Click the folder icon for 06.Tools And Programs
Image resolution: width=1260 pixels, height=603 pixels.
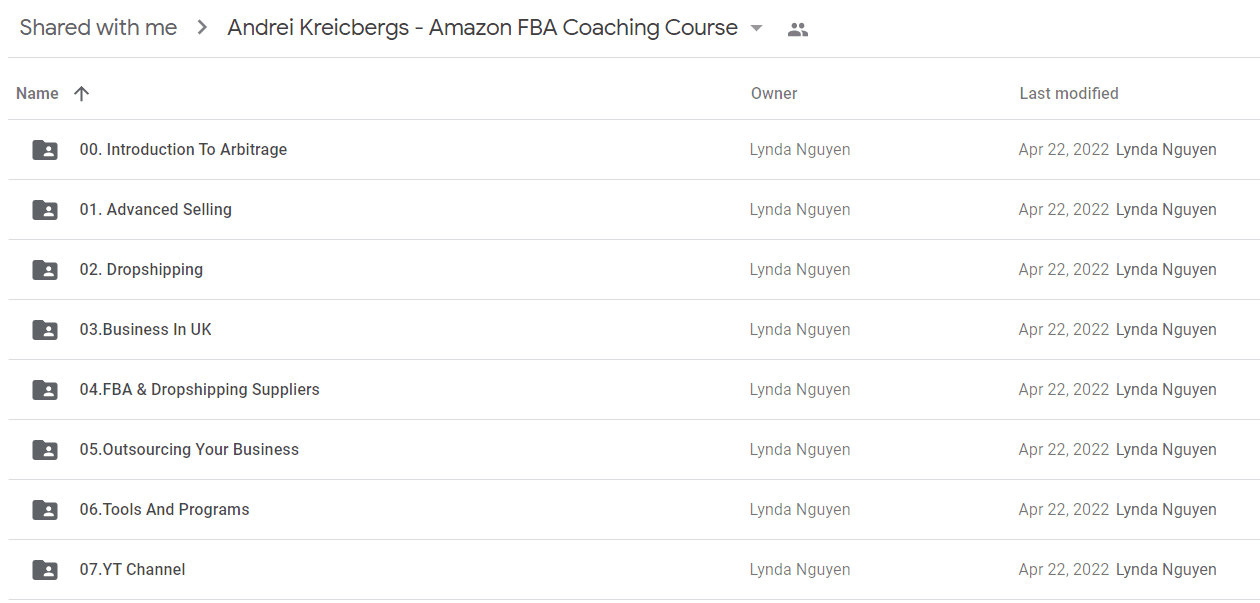(45, 510)
